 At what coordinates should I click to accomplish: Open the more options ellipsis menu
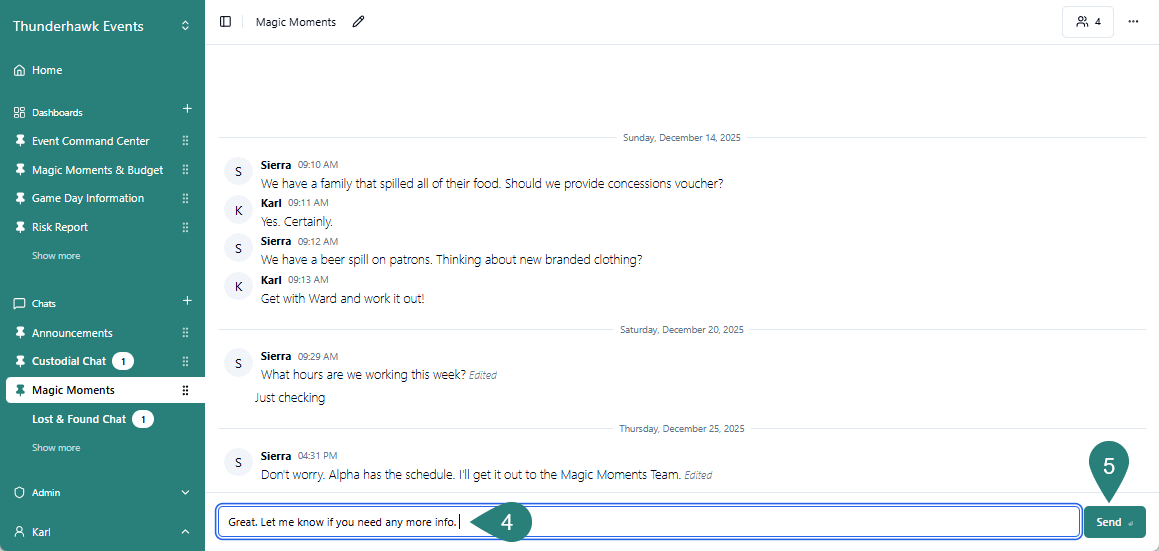click(1133, 22)
